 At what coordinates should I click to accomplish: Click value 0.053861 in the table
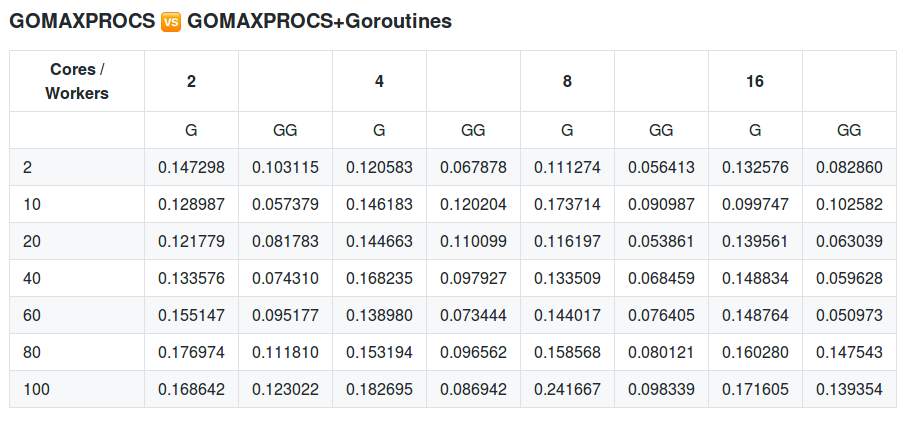click(661, 241)
